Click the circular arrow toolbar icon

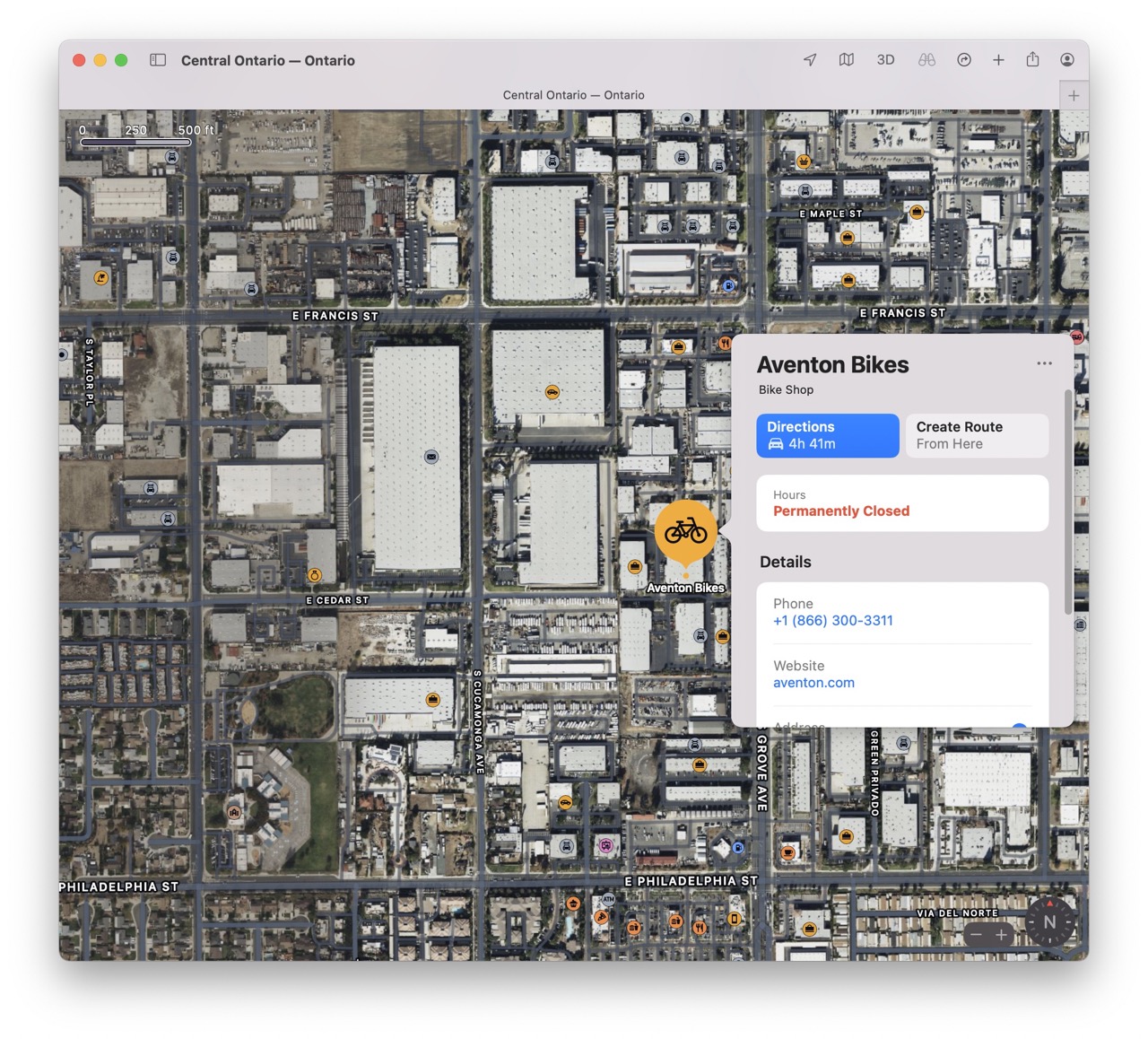[964, 60]
